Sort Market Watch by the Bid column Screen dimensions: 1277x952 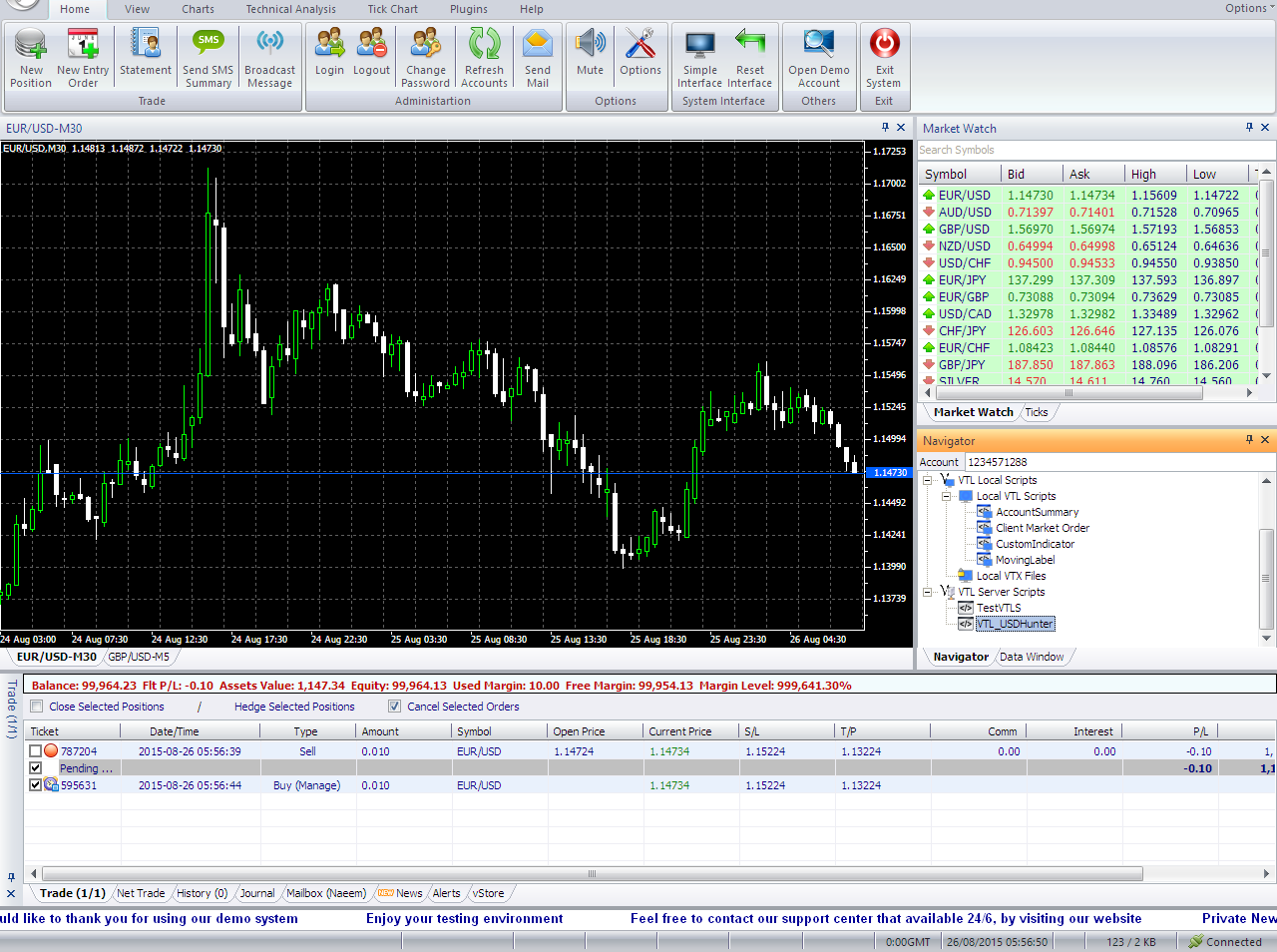1031,174
